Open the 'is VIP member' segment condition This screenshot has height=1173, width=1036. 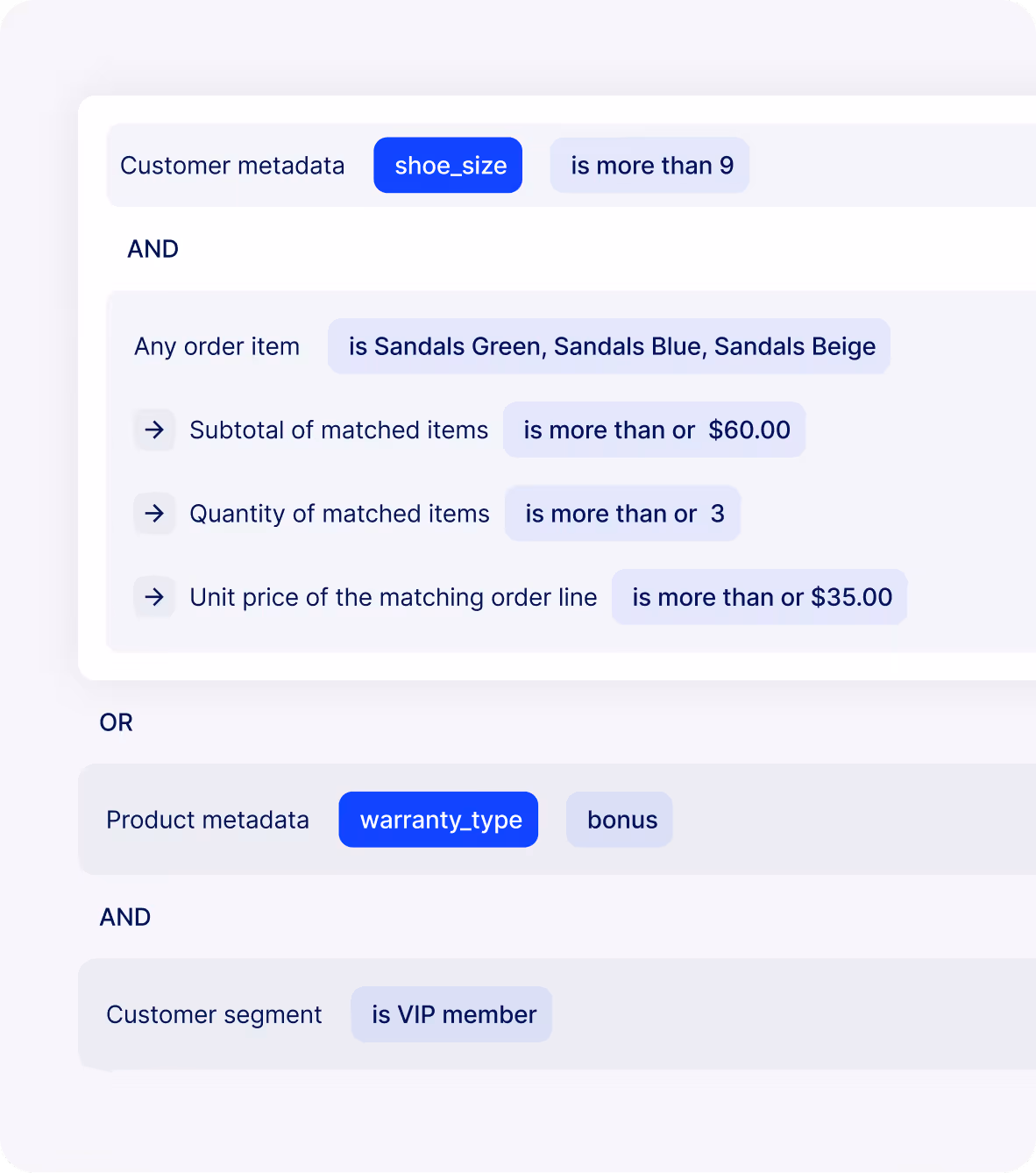coord(451,1014)
